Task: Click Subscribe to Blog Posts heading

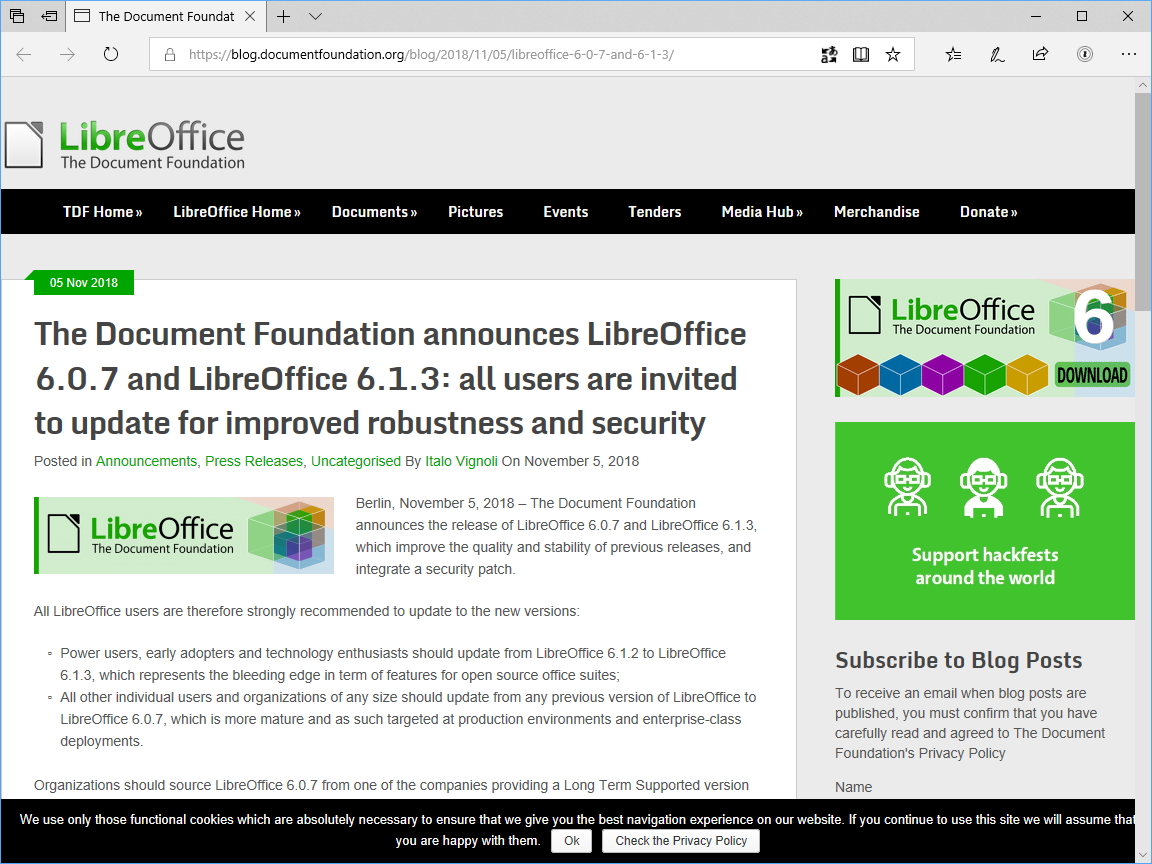Action: (959, 660)
